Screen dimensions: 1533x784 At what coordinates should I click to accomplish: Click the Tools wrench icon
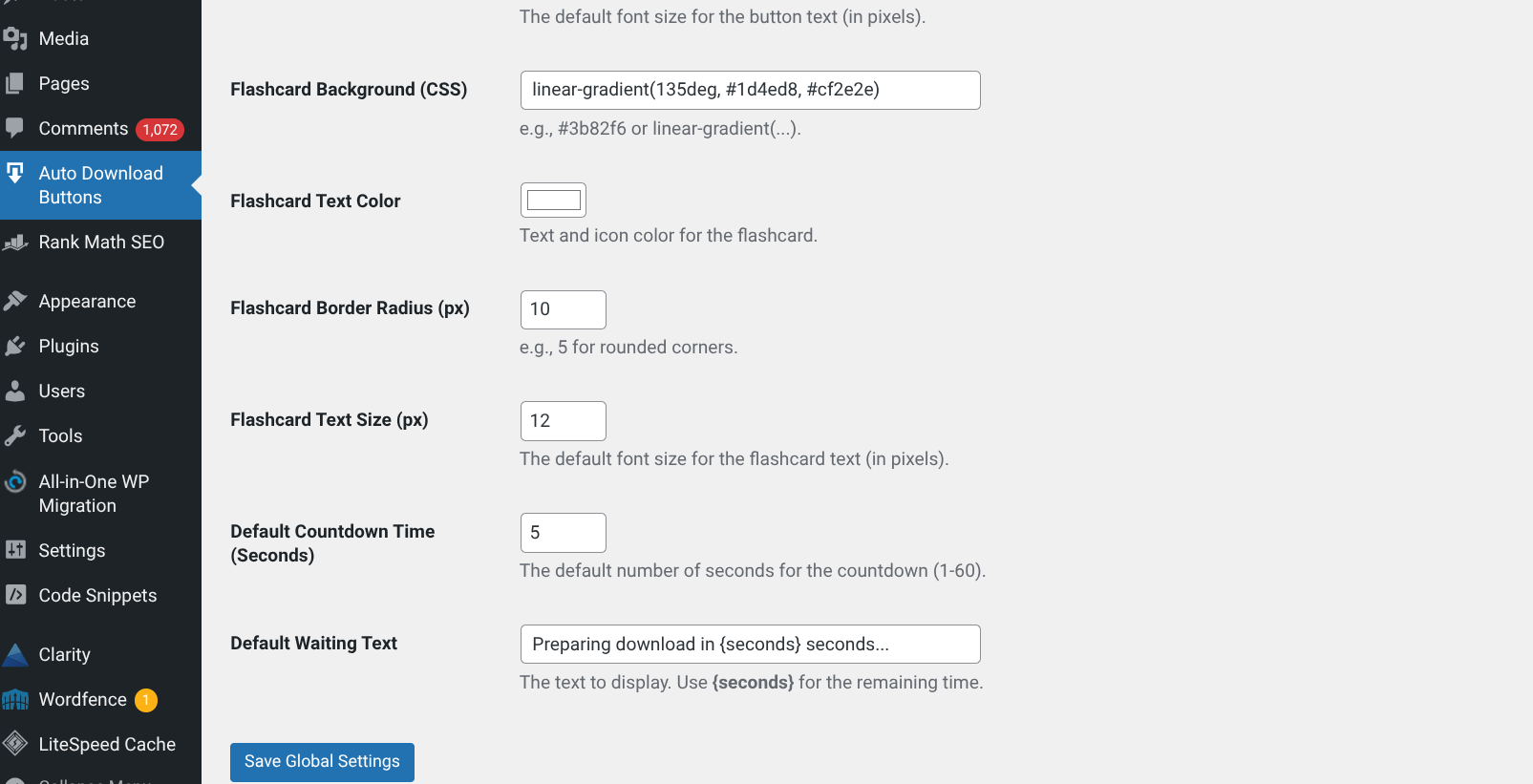pyautogui.click(x=14, y=435)
